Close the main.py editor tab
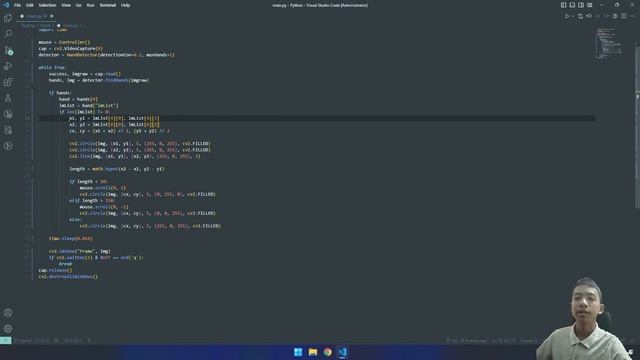The height and width of the screenshot is (360, 640). (52, 16)
